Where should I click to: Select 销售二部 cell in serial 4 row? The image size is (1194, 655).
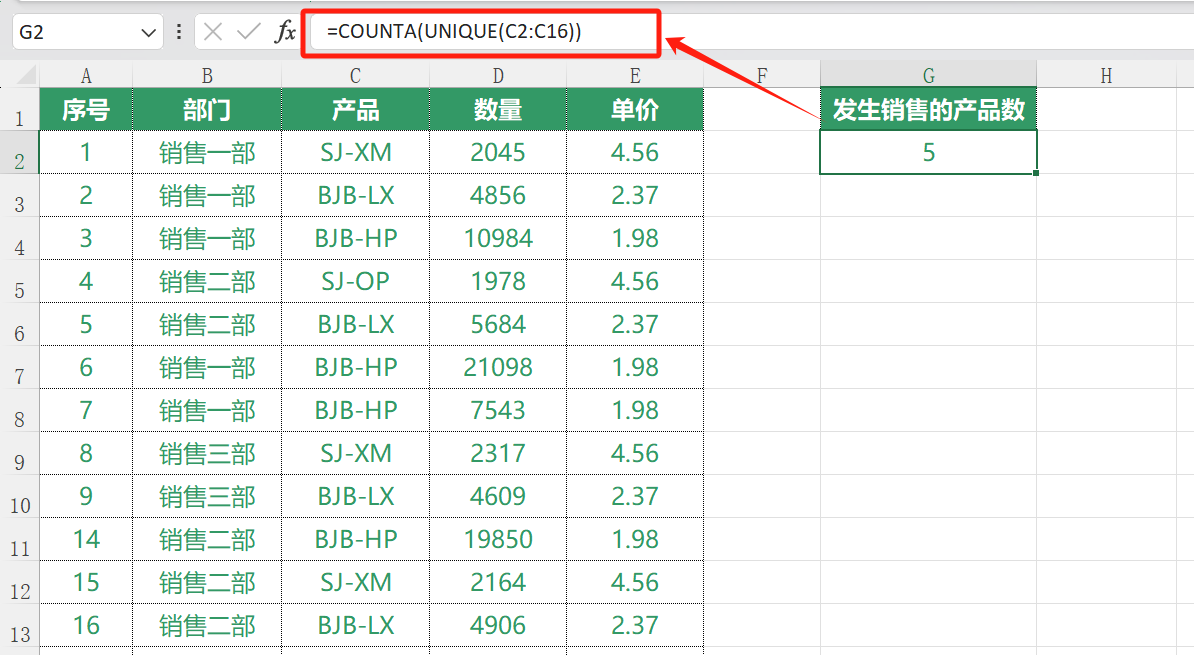pos(207,282)
